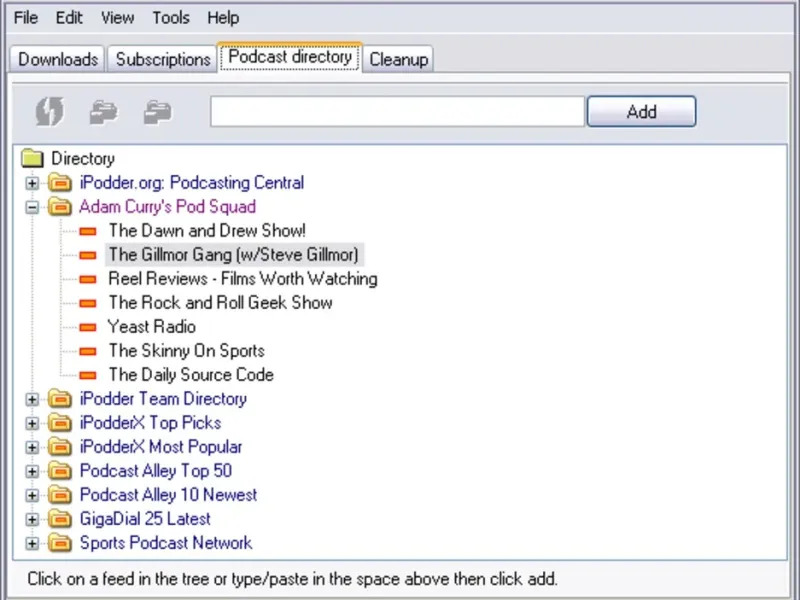The height and width of the screenshot is (600, 800).
Task: Expand the iPodderX Top Picks node
Action: click(32, 423)
